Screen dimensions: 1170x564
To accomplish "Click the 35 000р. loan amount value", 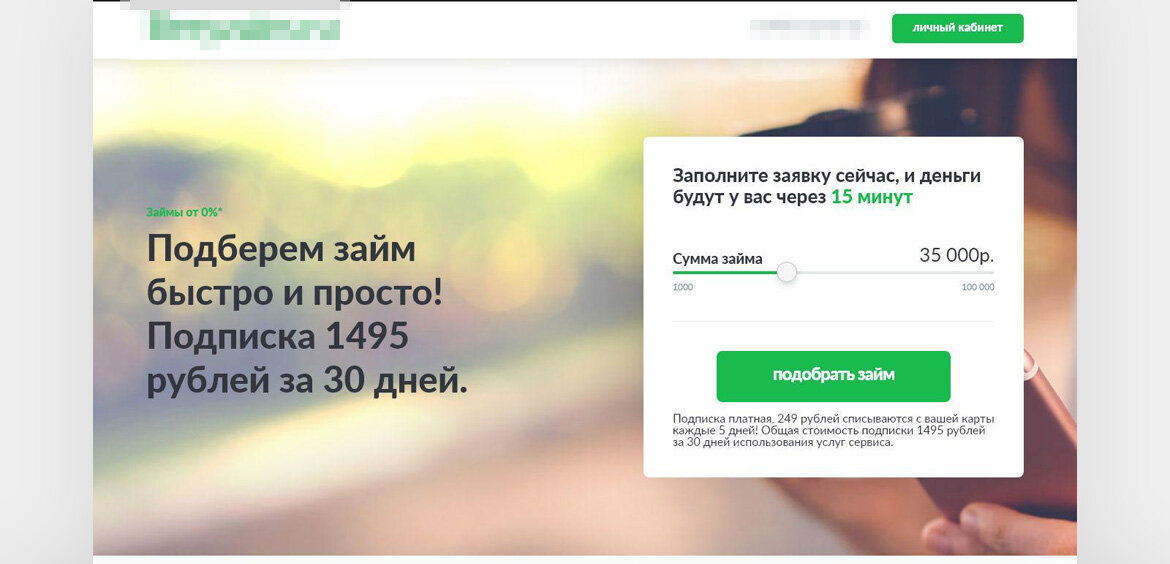I will 957,256.
